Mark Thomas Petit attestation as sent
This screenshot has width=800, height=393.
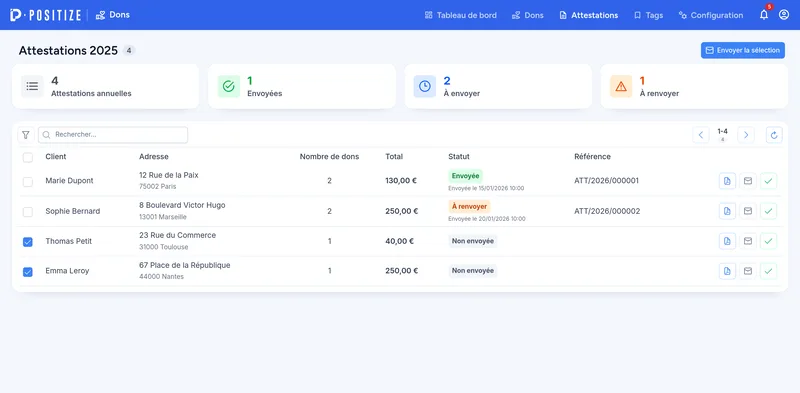[768, 241]
